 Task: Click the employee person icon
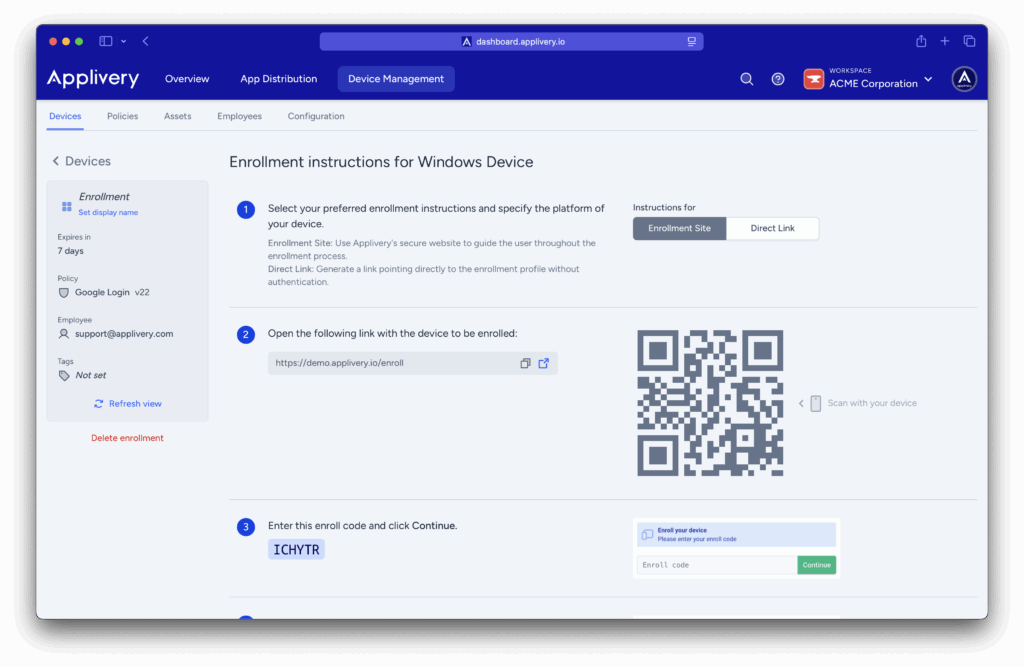pyautogui.click(x=63, y=334)
